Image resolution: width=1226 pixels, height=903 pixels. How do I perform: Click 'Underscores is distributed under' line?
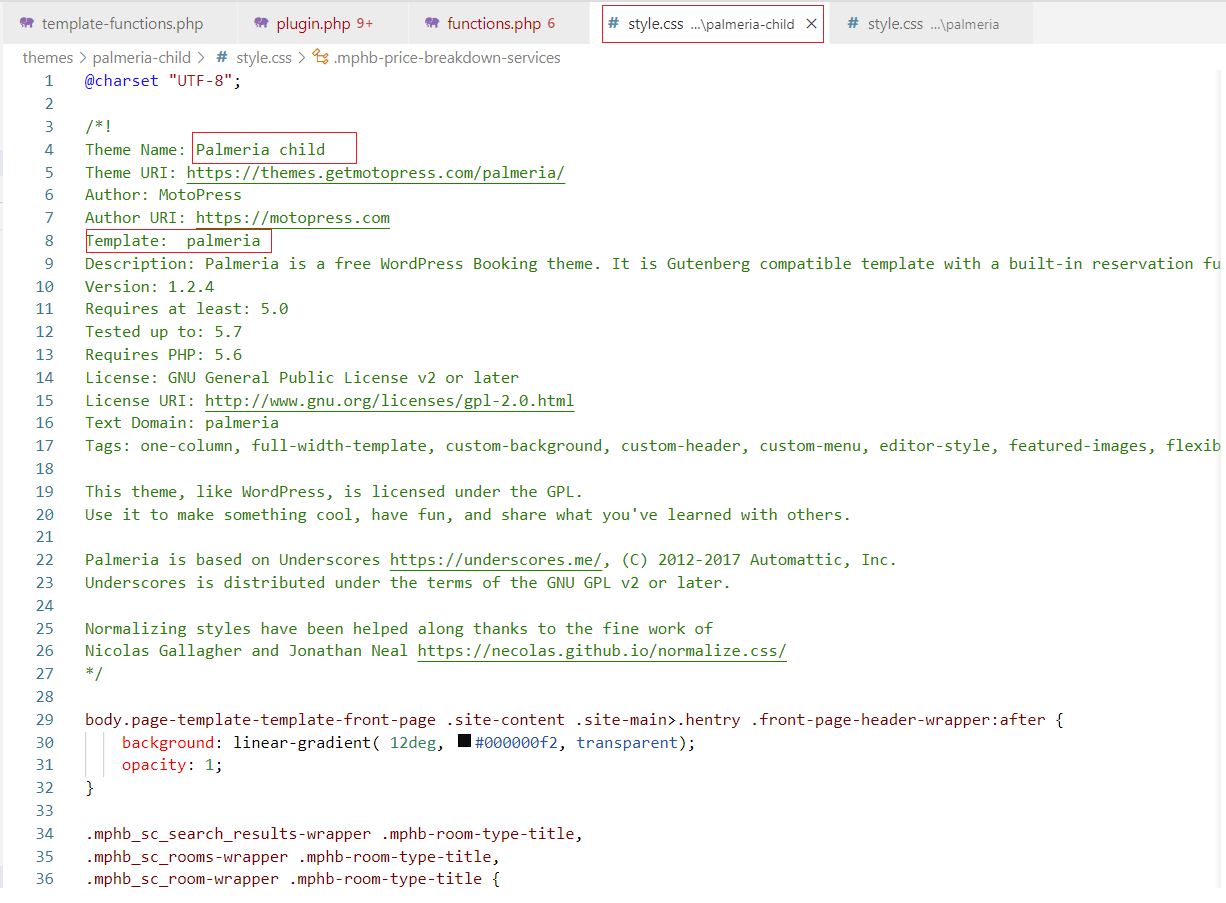click(x=408, y=583)
